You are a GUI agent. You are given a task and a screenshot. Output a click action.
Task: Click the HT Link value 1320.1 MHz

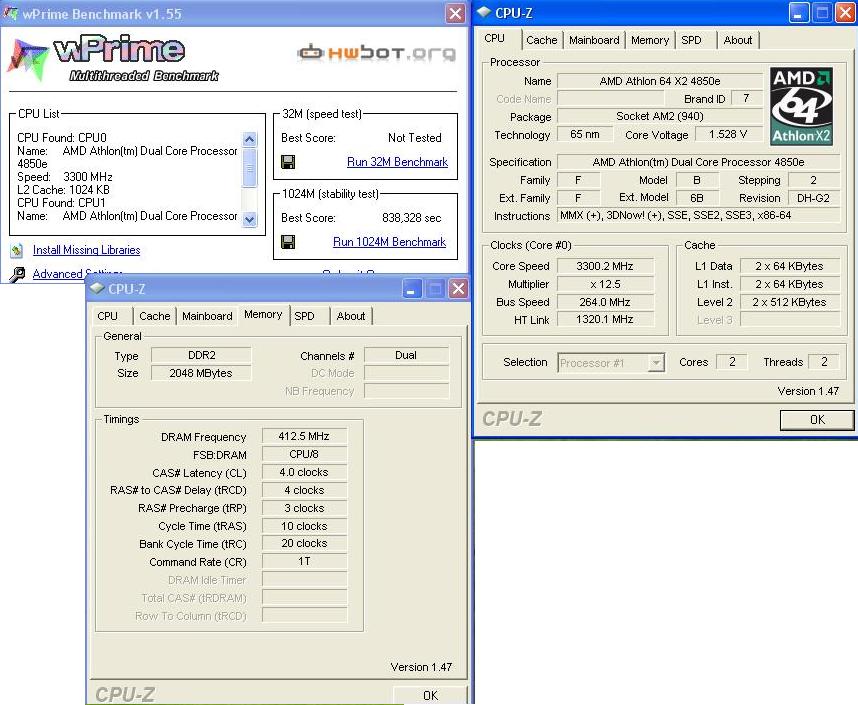pos(605,320)
